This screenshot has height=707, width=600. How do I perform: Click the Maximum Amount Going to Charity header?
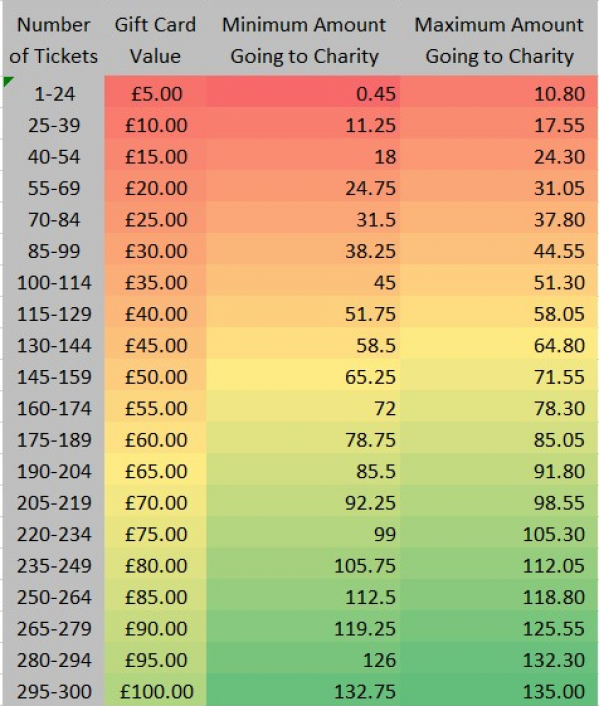(x=499, y=40)
